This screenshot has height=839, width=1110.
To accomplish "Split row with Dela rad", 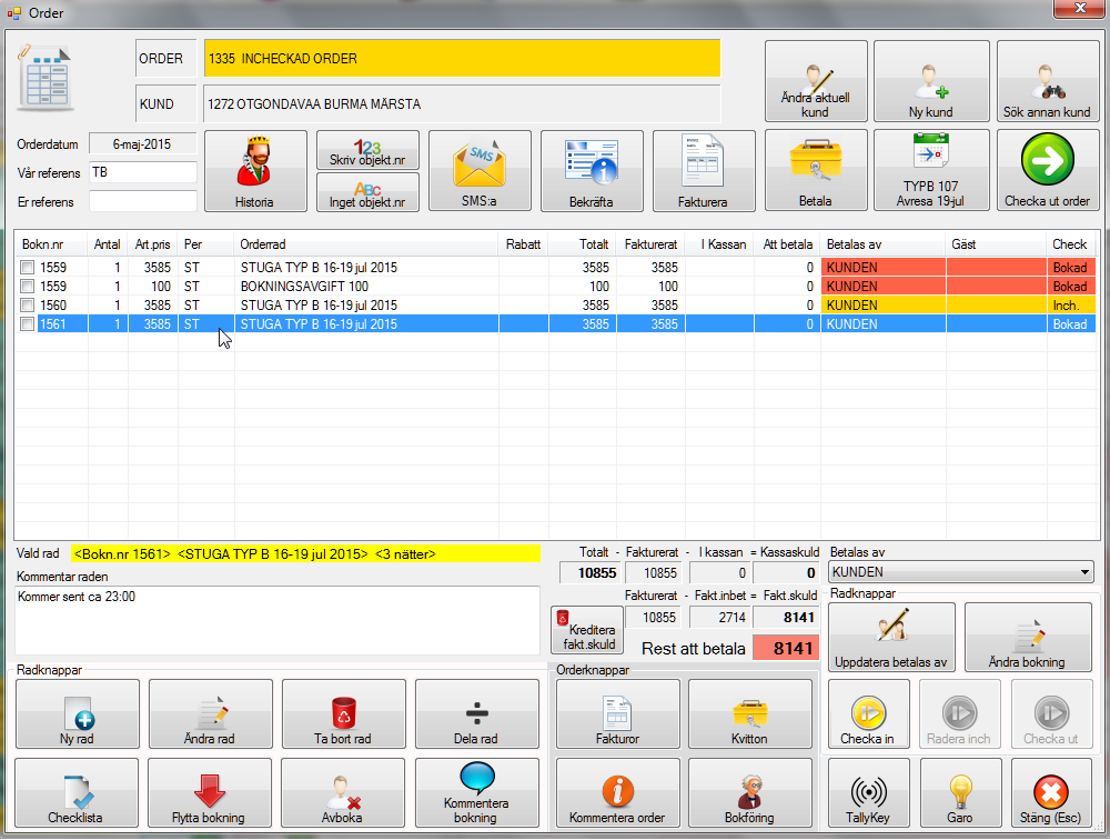I will click(476, 714).
